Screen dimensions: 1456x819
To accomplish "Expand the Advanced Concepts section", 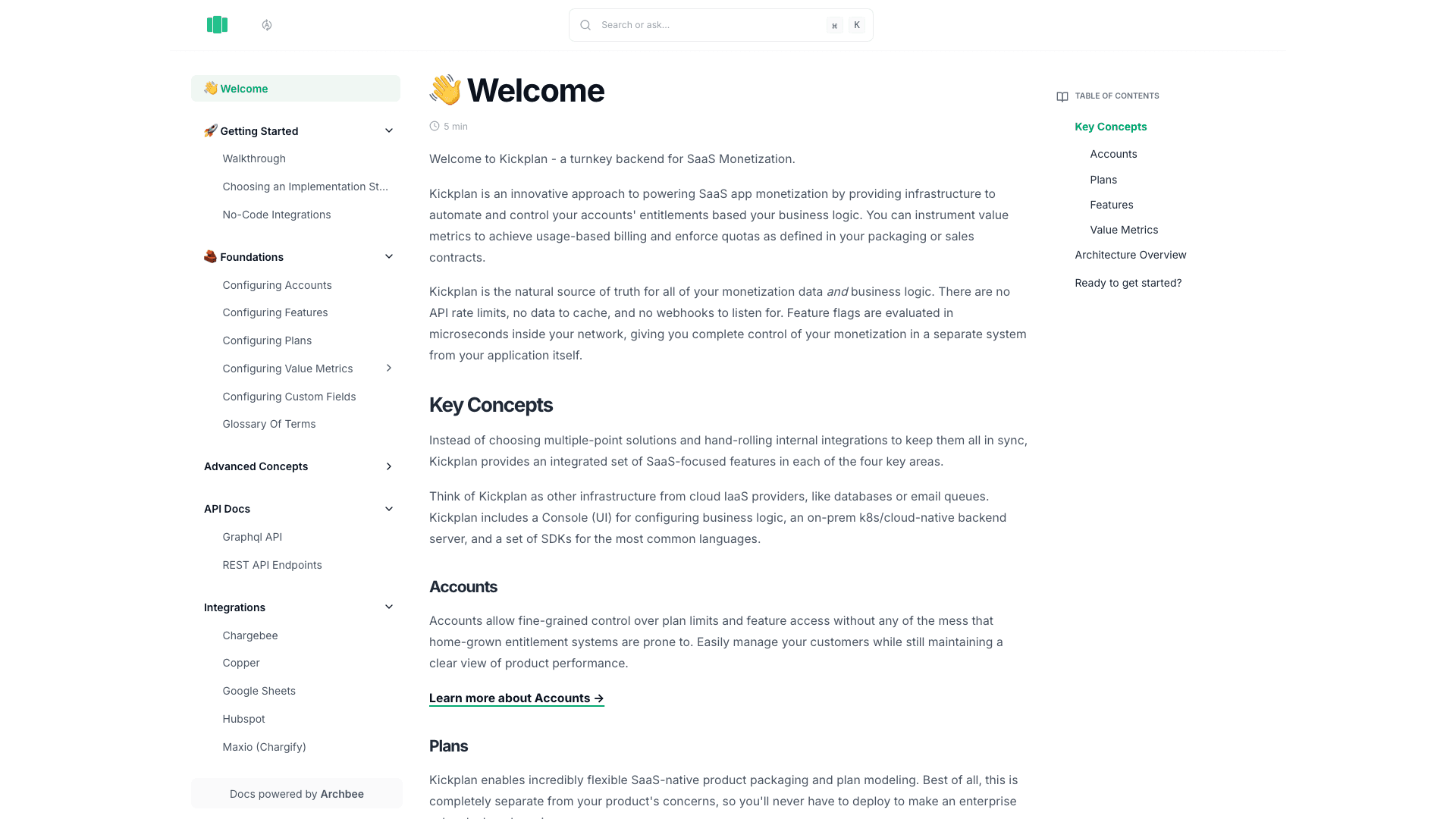I will (389, 466).
